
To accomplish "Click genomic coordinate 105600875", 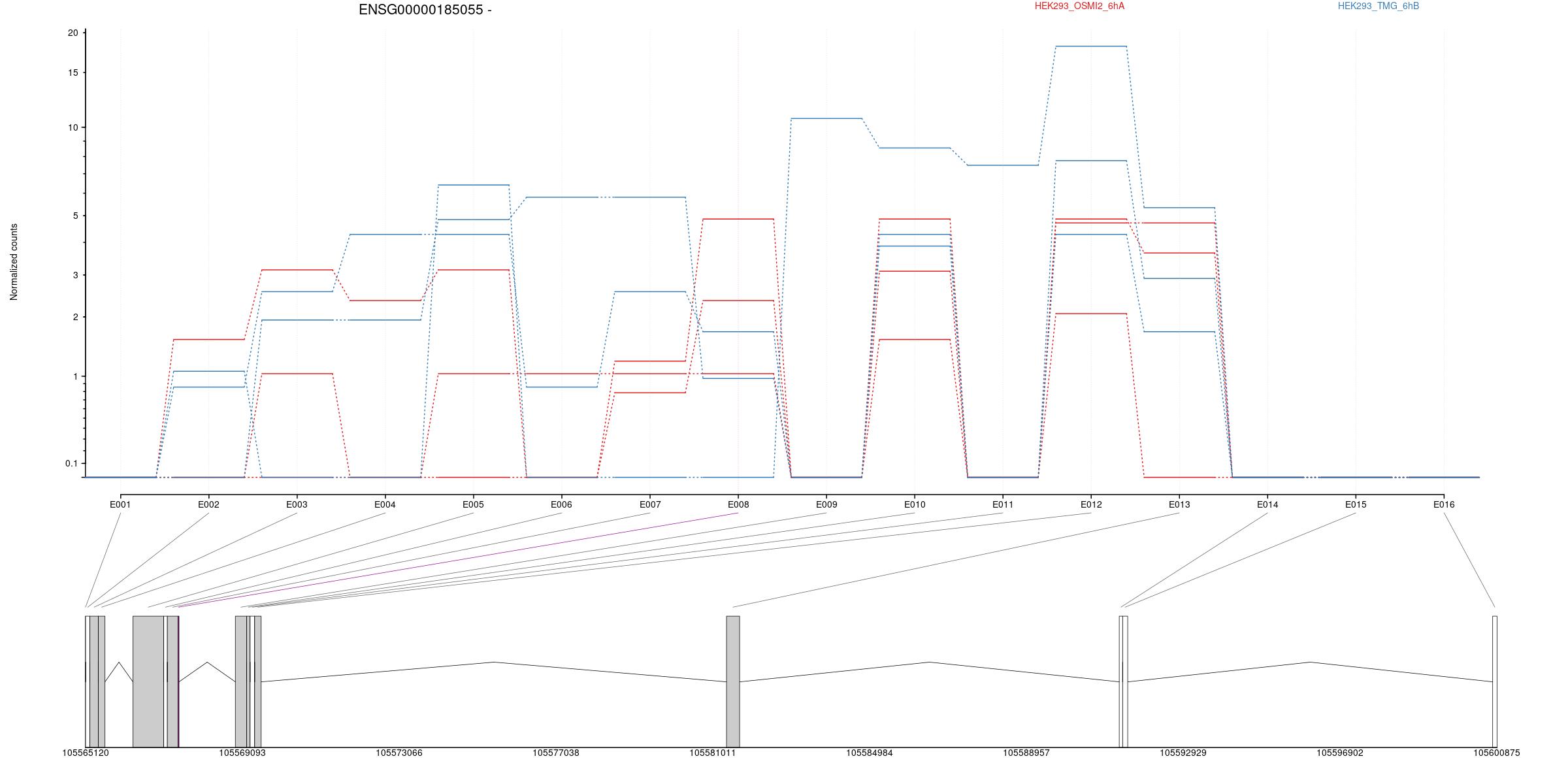I will point(1497,753).
